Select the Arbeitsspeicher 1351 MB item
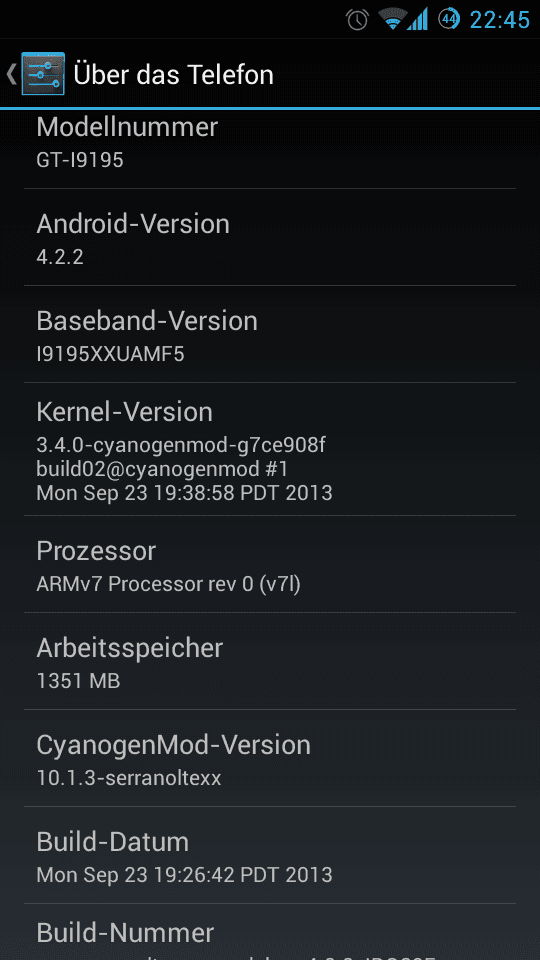 270,661
